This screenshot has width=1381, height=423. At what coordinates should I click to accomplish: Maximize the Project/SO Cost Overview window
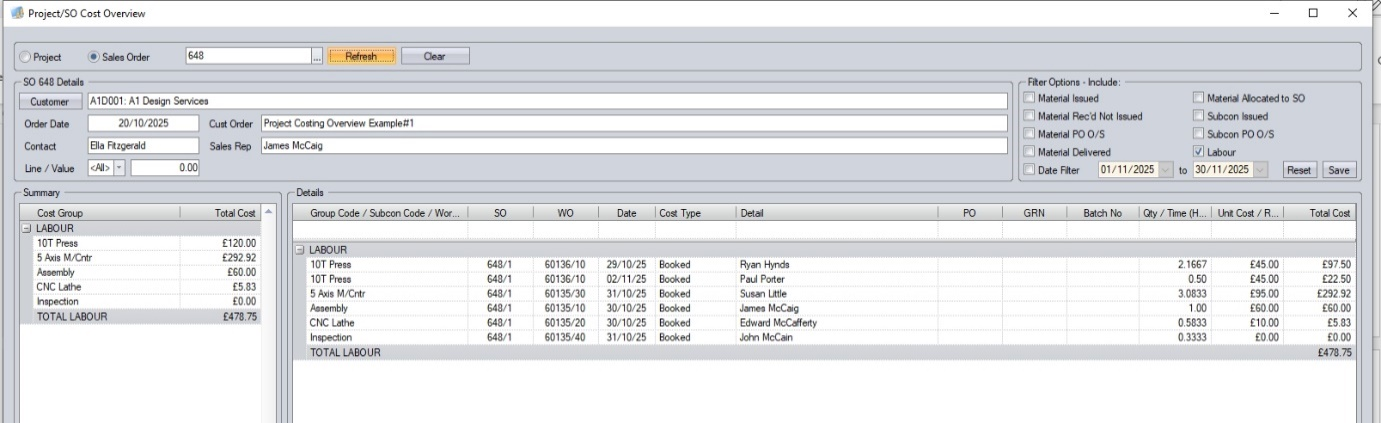[1313, 13]
